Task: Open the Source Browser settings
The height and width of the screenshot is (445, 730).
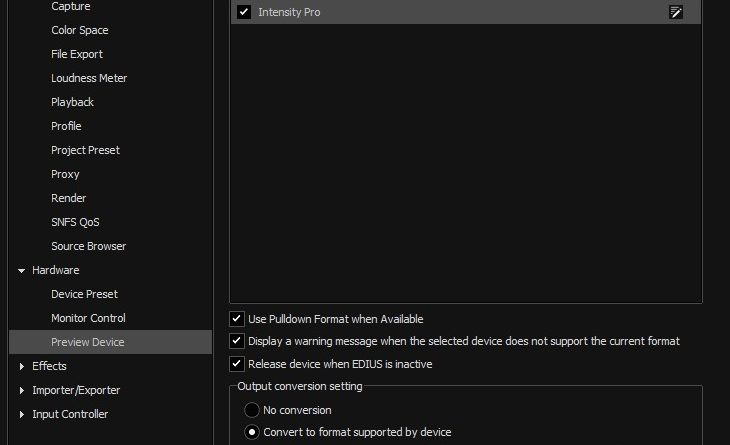Action: [88, 246]
